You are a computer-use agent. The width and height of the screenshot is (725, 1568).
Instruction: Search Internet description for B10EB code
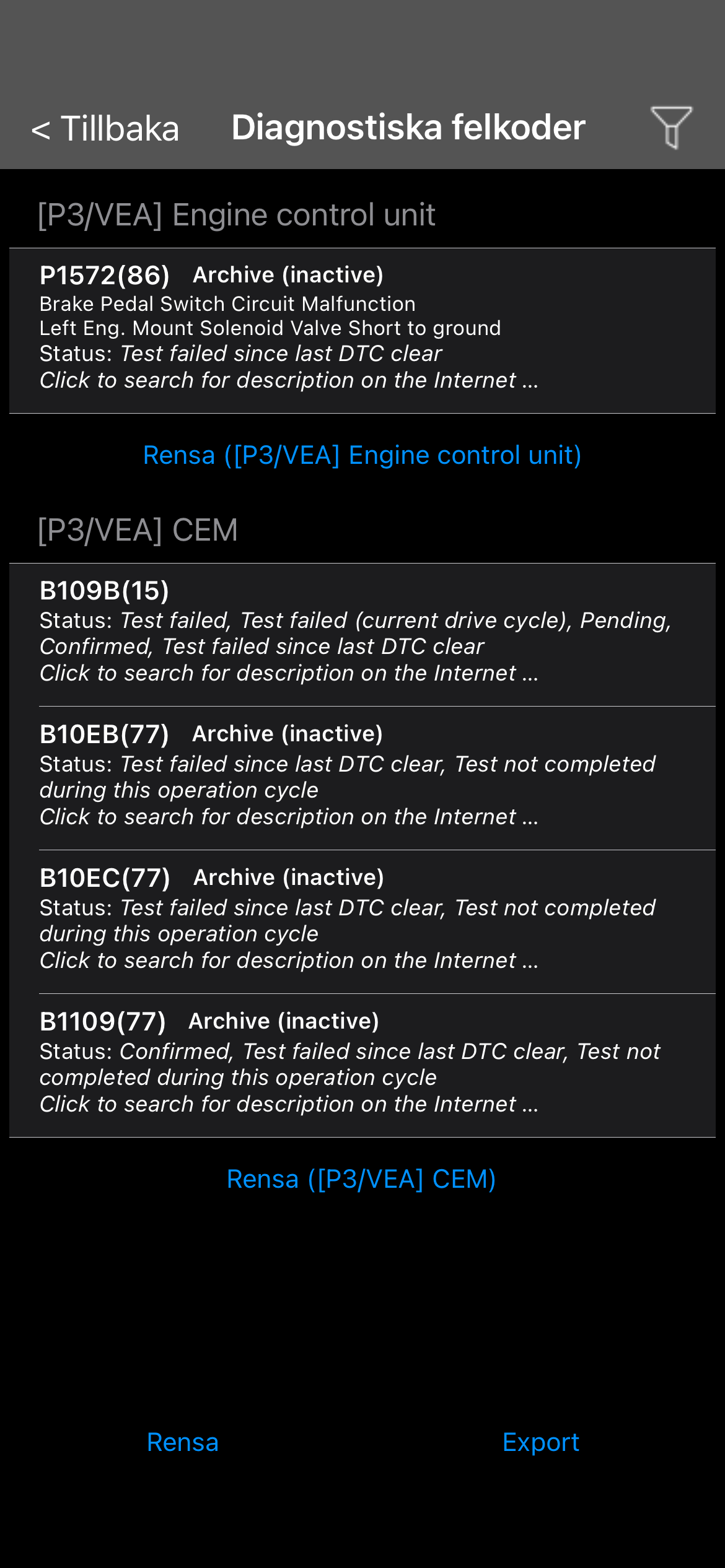(x=289, y=817)
